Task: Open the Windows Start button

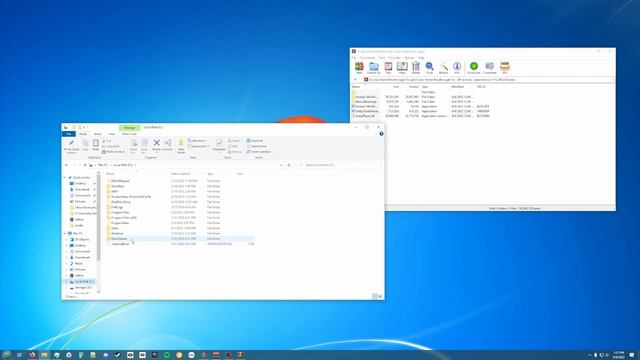Action: coord(6,355)
